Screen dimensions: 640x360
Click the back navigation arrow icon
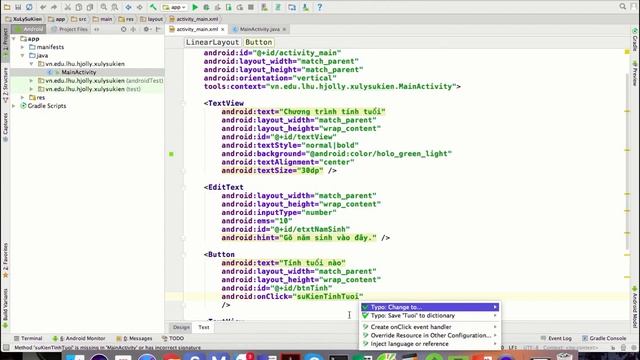[129, 7]
